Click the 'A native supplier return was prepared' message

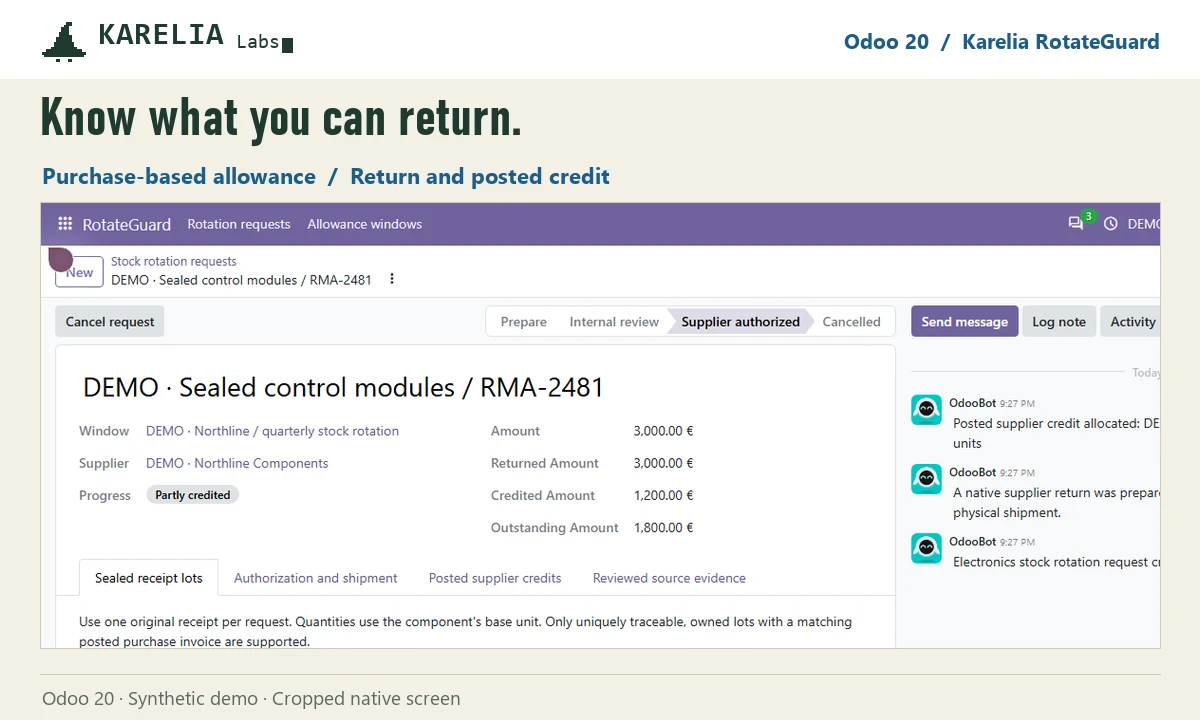[x=1056, y=502]
